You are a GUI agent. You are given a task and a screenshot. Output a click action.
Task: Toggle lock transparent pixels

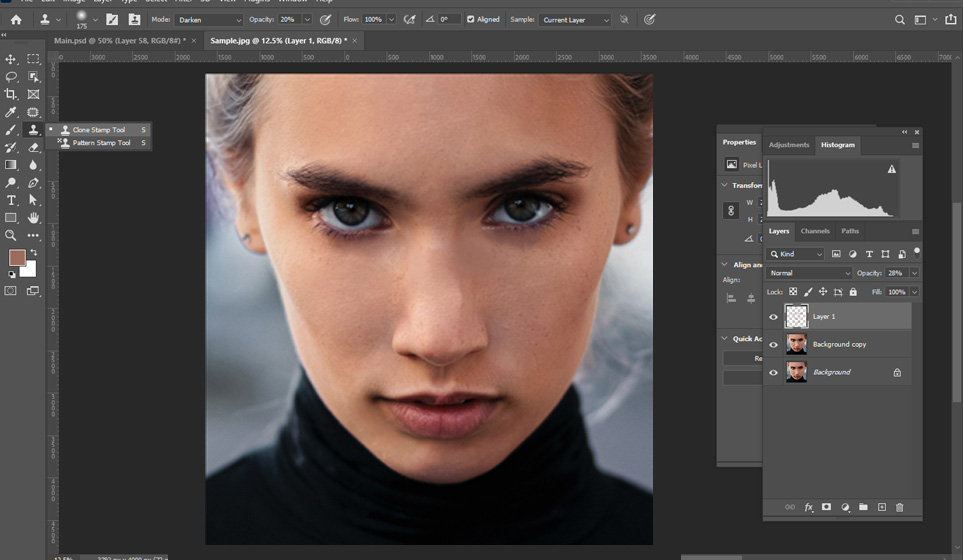point(793,292)
